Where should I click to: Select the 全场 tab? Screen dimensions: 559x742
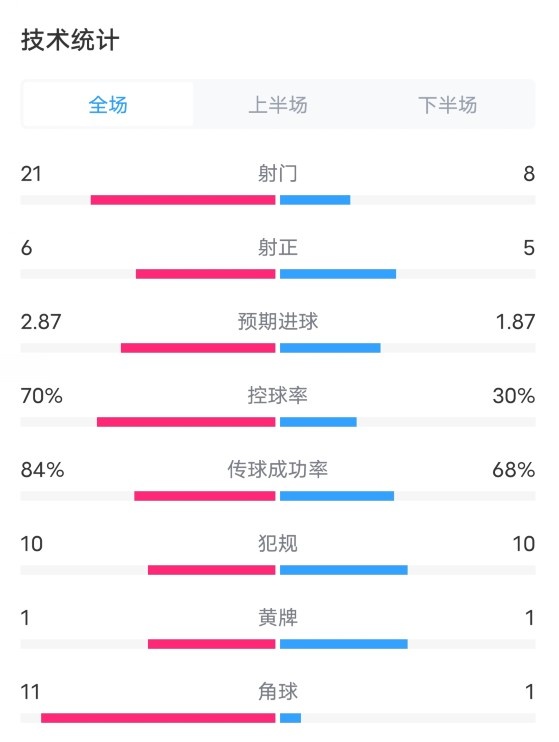click(x=108, y=105)
